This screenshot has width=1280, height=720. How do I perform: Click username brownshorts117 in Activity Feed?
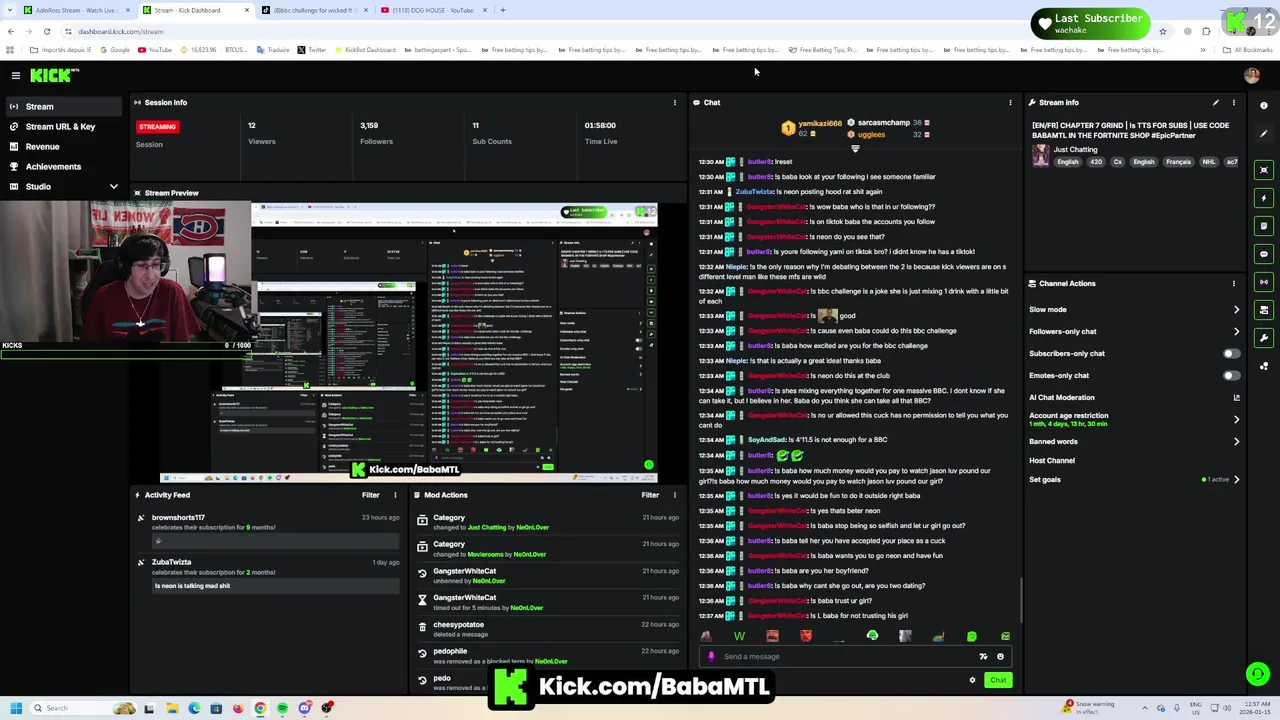[178, 518]
